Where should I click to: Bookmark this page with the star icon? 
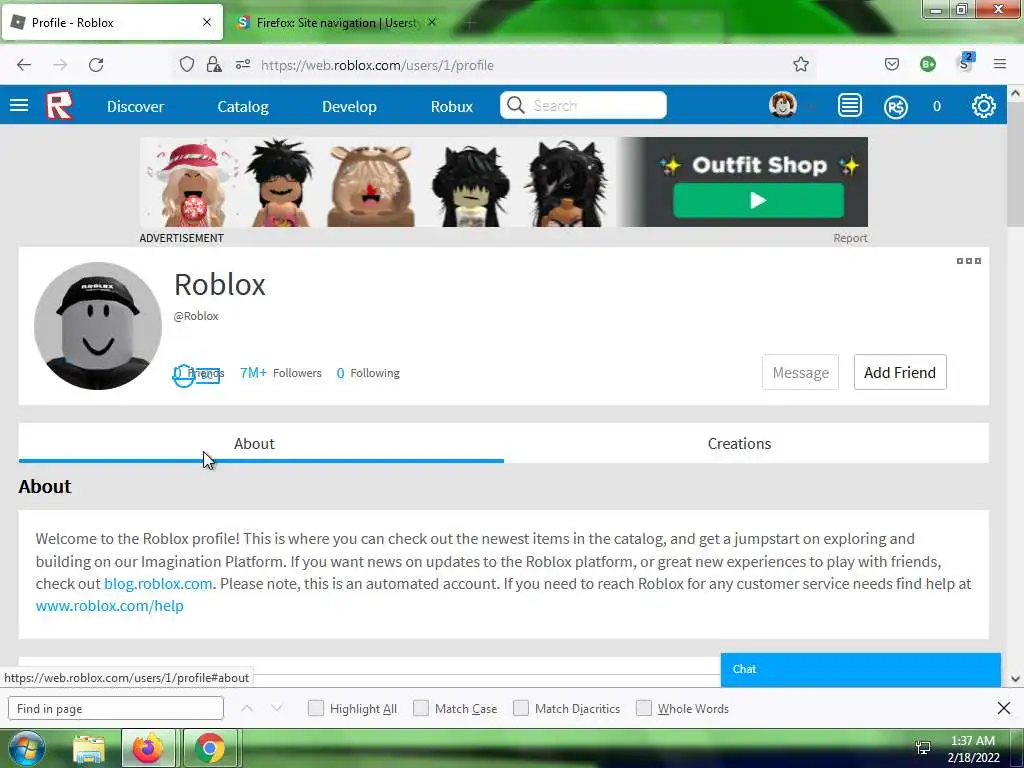click(801, 64)
